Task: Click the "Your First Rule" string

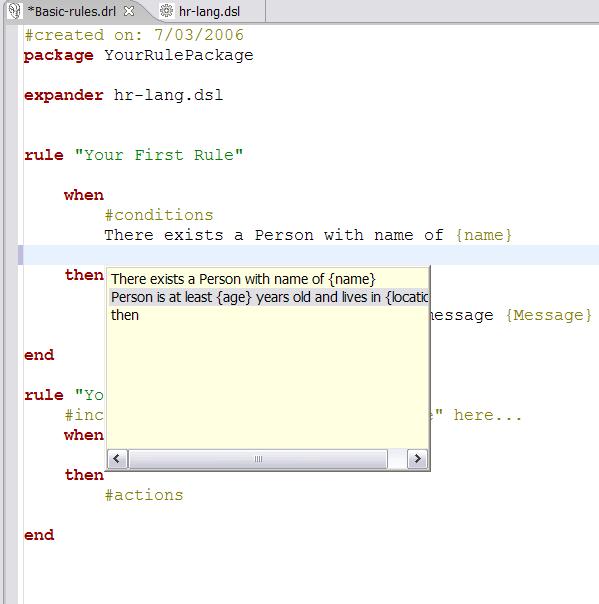Action: point(159,155)
